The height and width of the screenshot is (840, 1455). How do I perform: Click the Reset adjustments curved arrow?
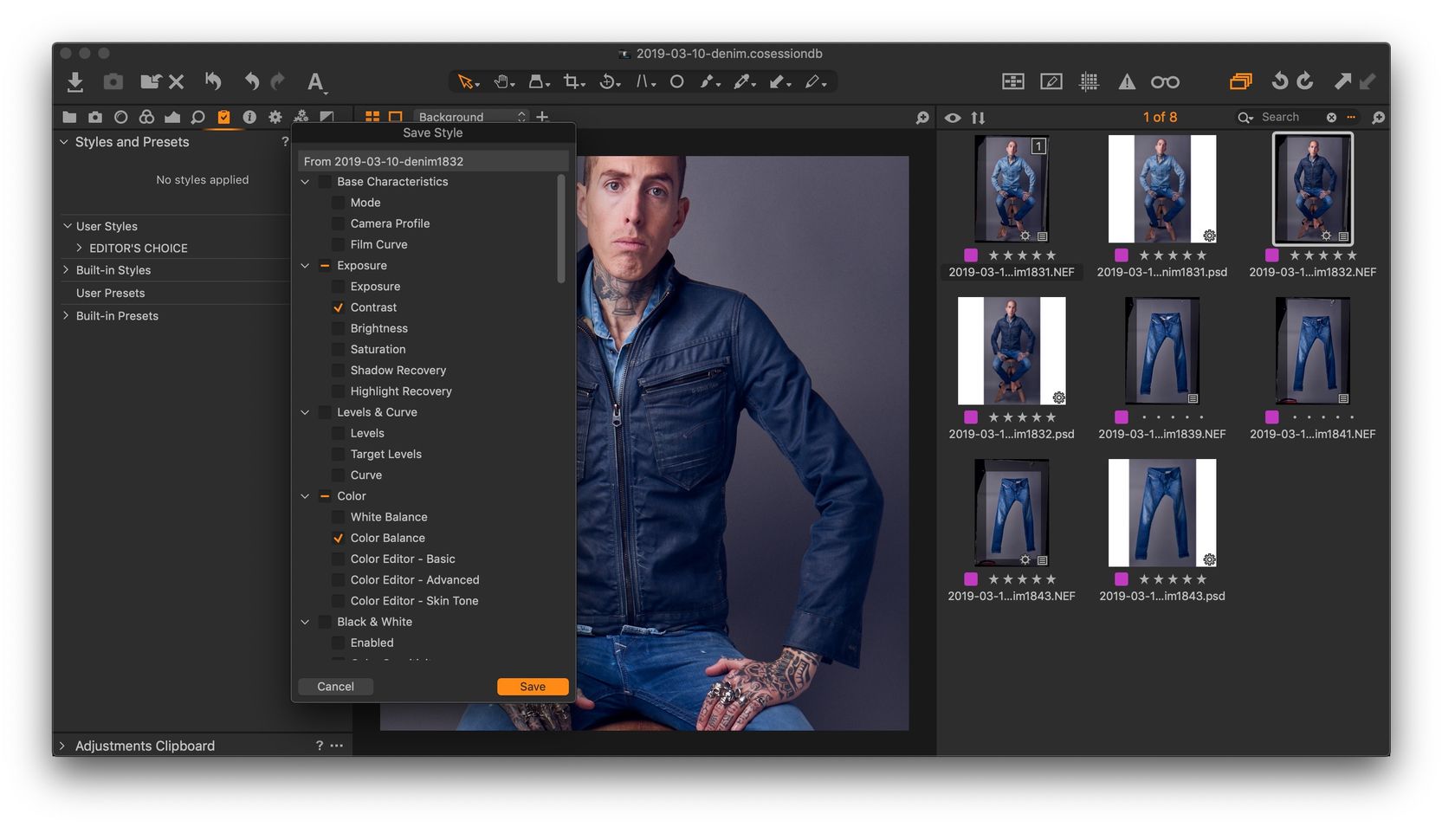(213, 81)
